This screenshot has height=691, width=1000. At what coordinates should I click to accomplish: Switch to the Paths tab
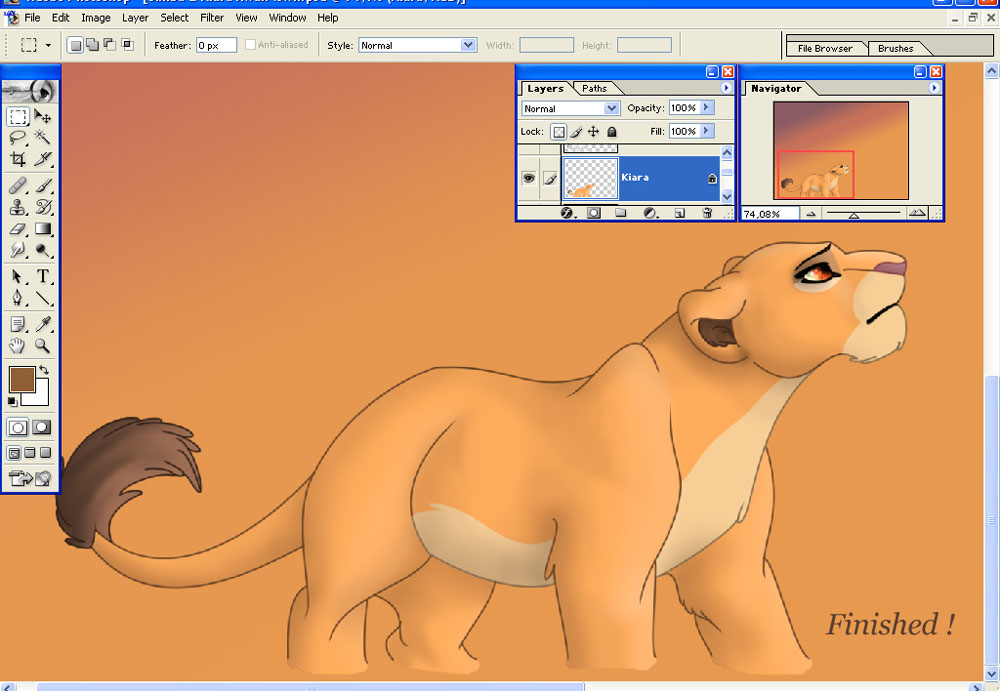(x=594, y=89)
